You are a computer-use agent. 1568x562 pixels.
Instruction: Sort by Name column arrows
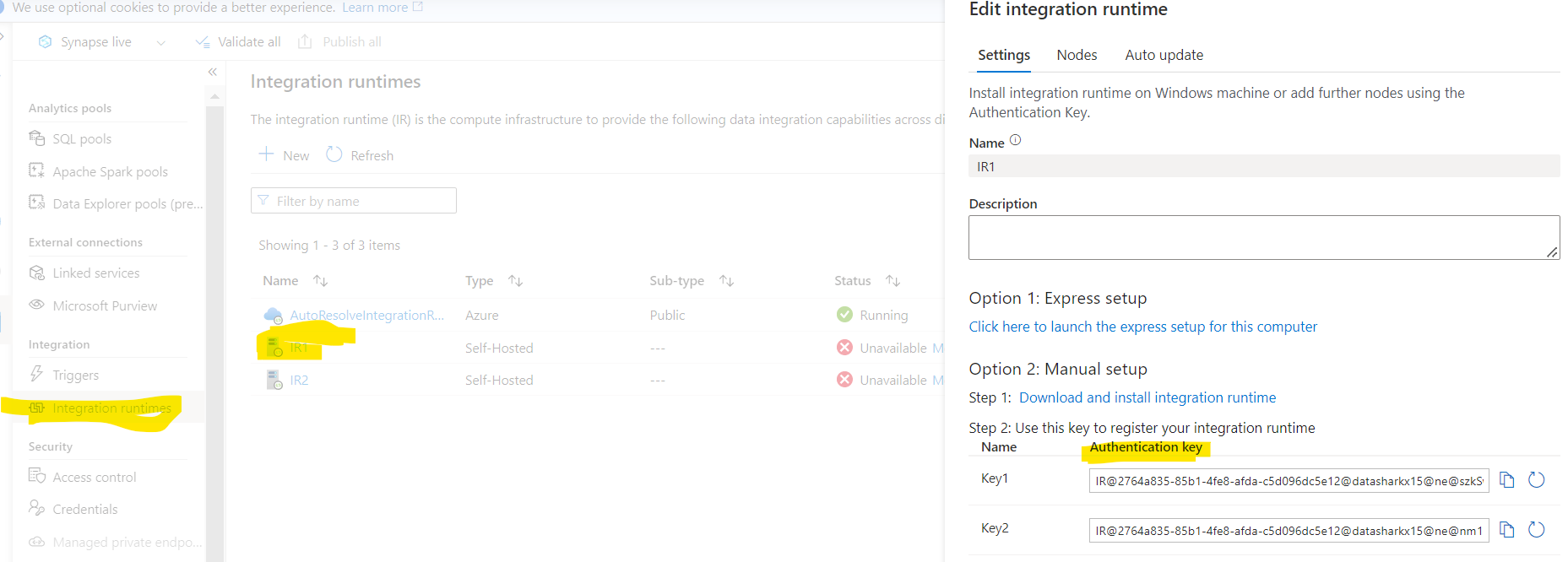tap(320, 281)
